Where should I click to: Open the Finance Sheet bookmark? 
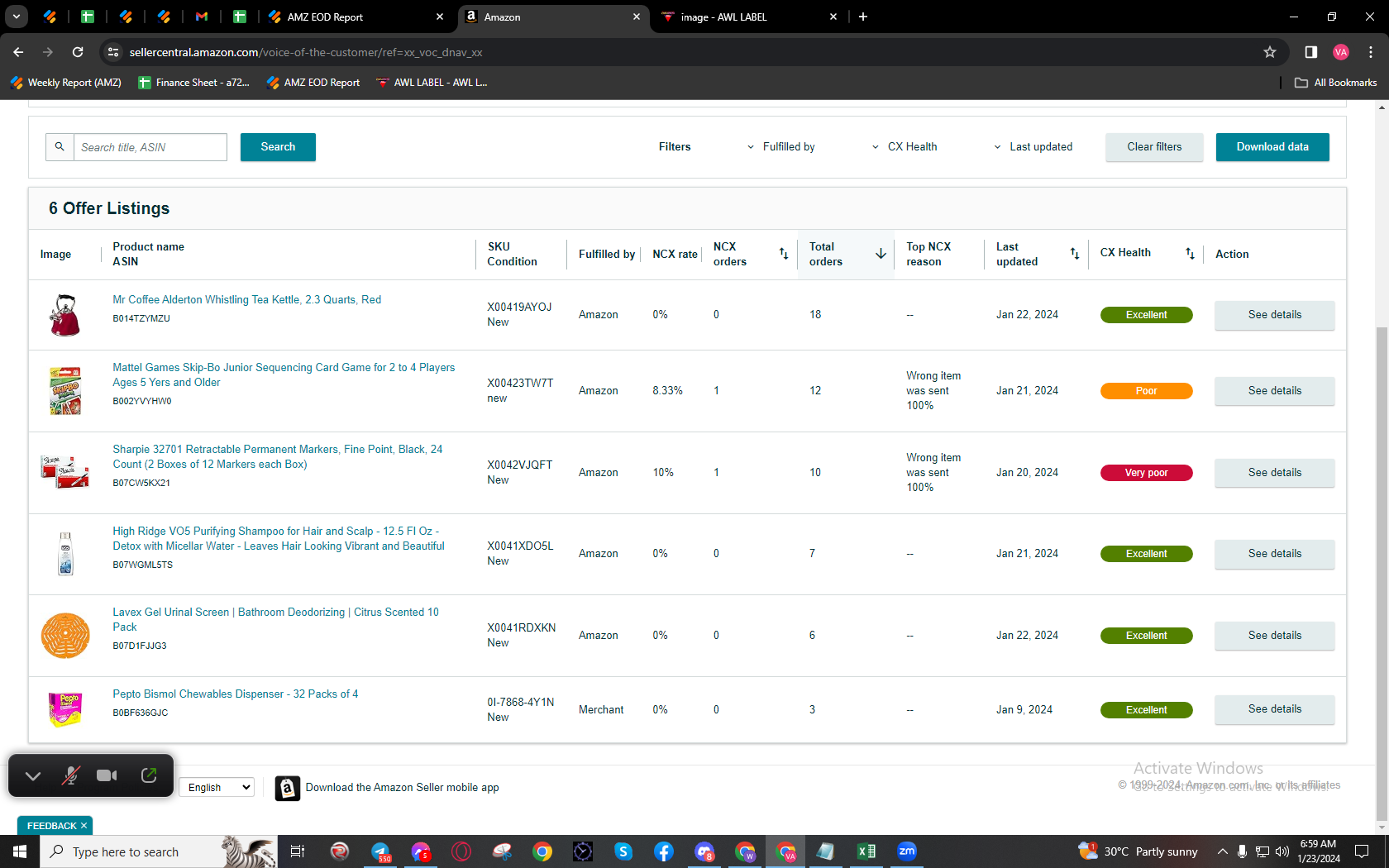tap(194, 83)
